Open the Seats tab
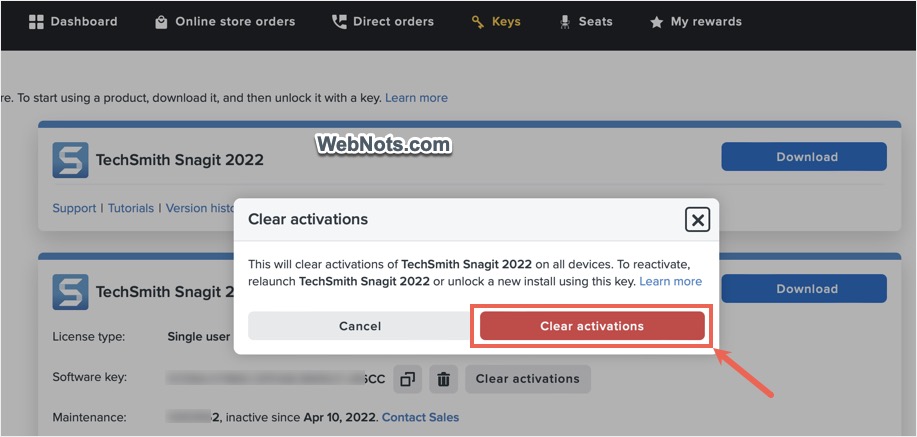This screenshot has height=437, width=917. point(595,21)
